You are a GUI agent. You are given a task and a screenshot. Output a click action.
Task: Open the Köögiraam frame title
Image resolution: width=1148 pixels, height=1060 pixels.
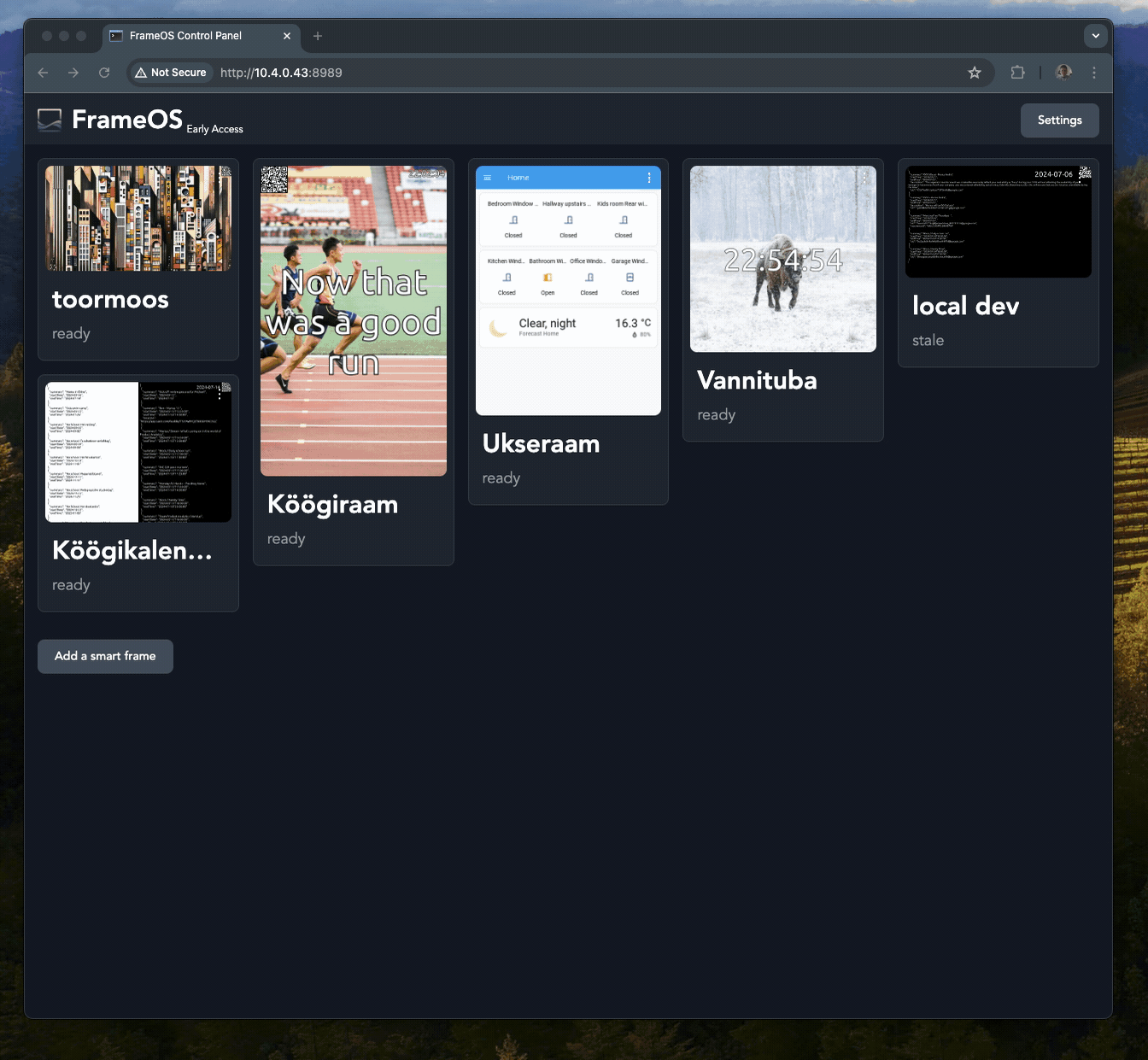click(332, 505)
